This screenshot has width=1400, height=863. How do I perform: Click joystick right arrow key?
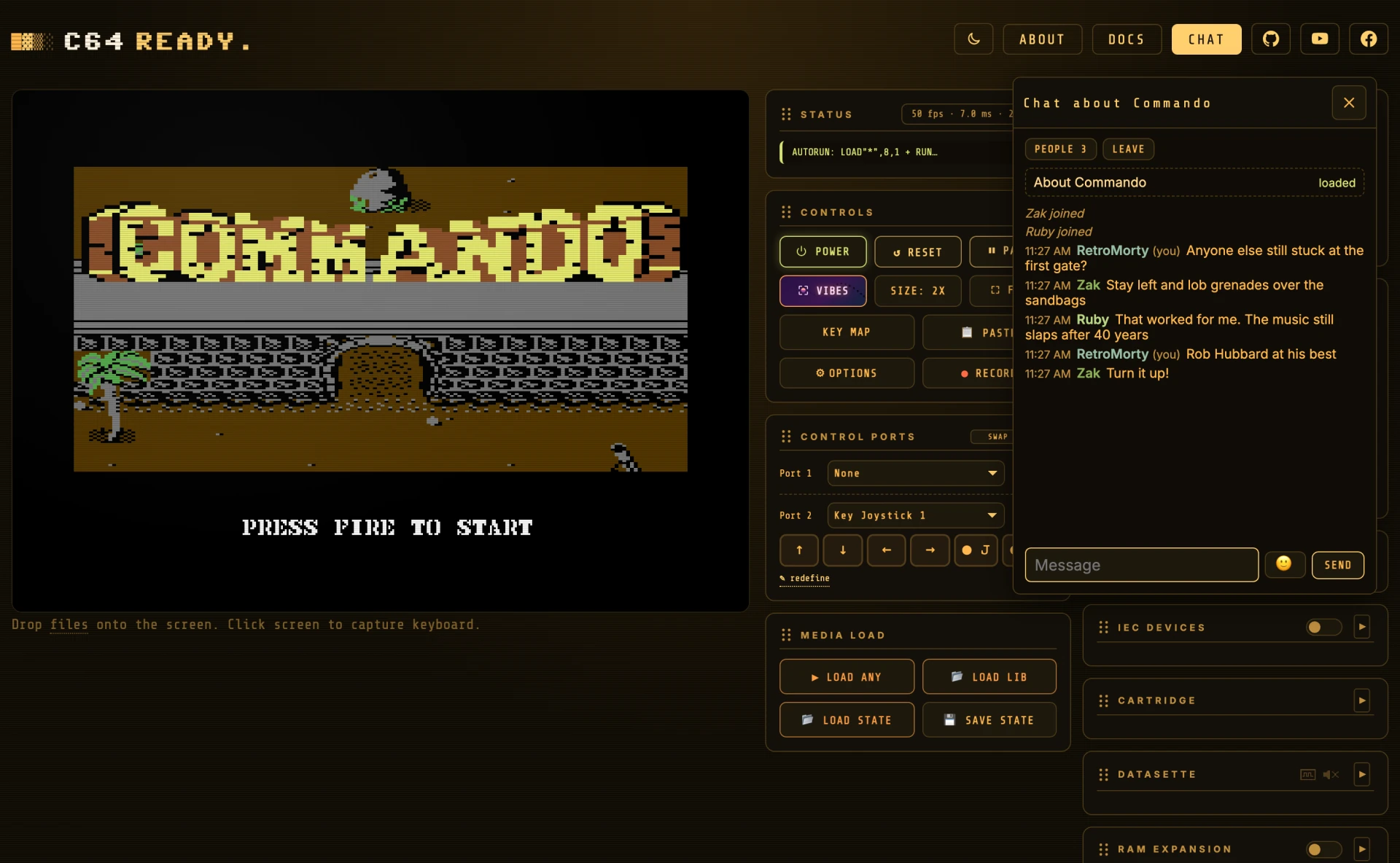(930, 550)
